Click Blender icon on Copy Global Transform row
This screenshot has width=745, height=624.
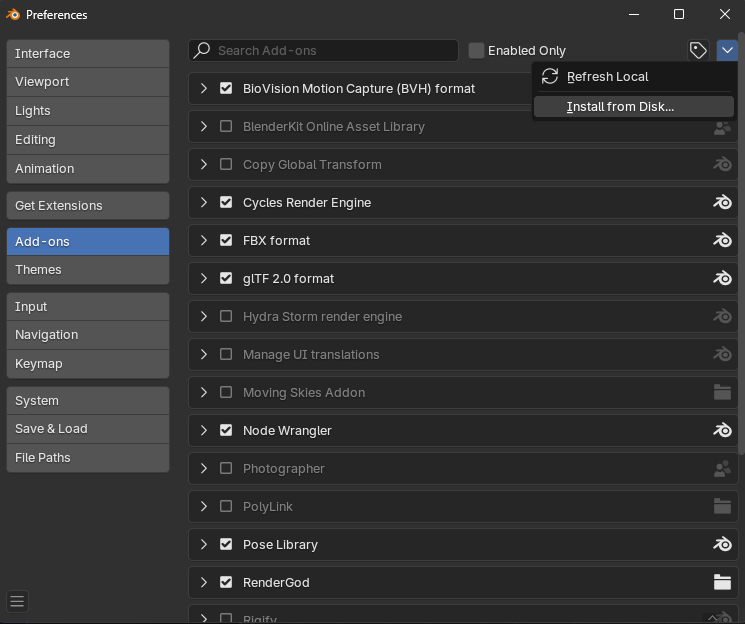click(722, 165)
